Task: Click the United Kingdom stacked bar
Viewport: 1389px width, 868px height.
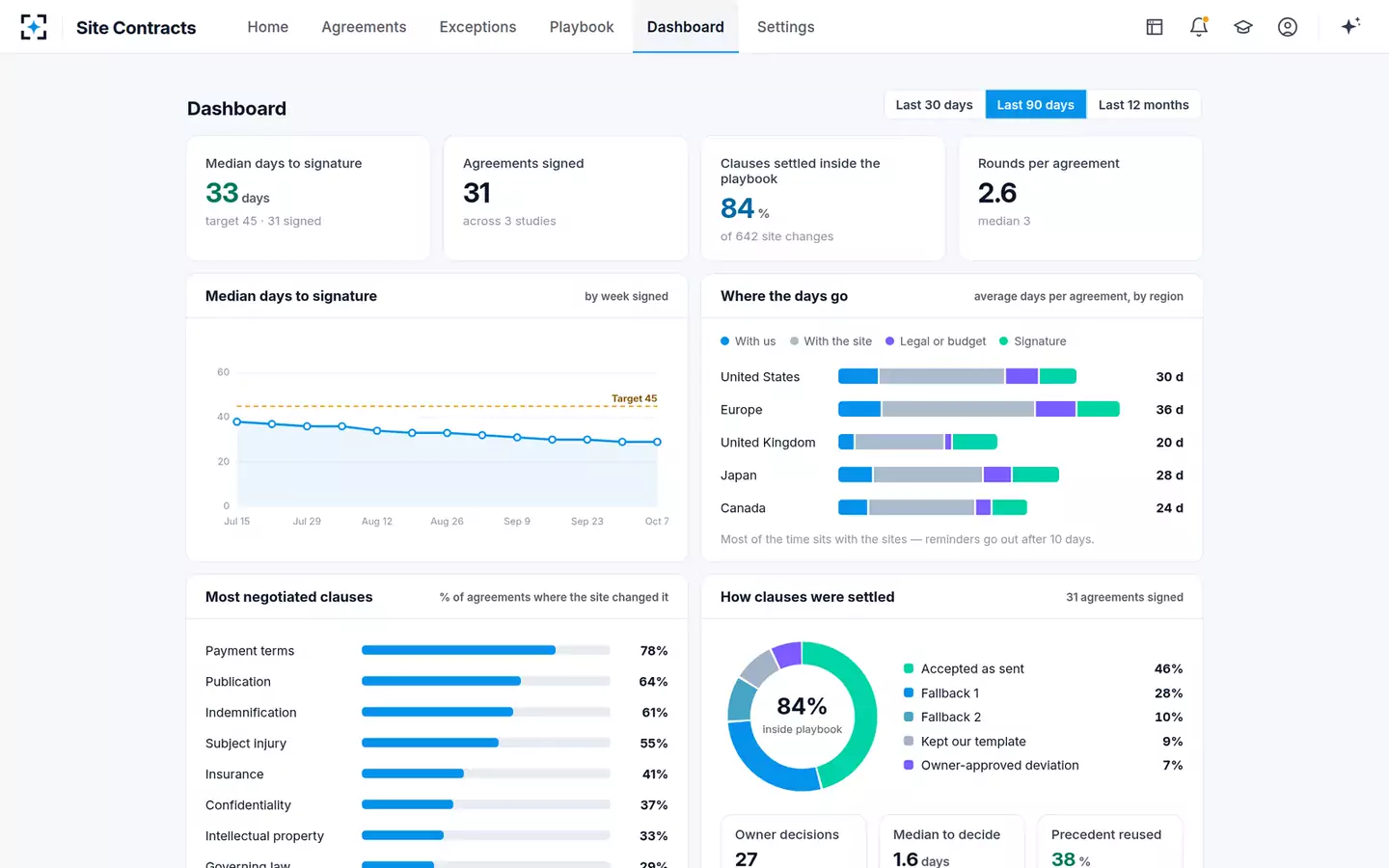Action: tap(917, 443)
